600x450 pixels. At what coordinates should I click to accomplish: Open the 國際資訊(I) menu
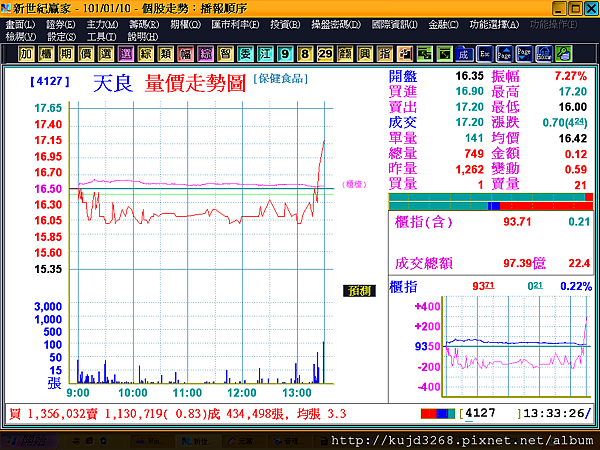[395, 25]
